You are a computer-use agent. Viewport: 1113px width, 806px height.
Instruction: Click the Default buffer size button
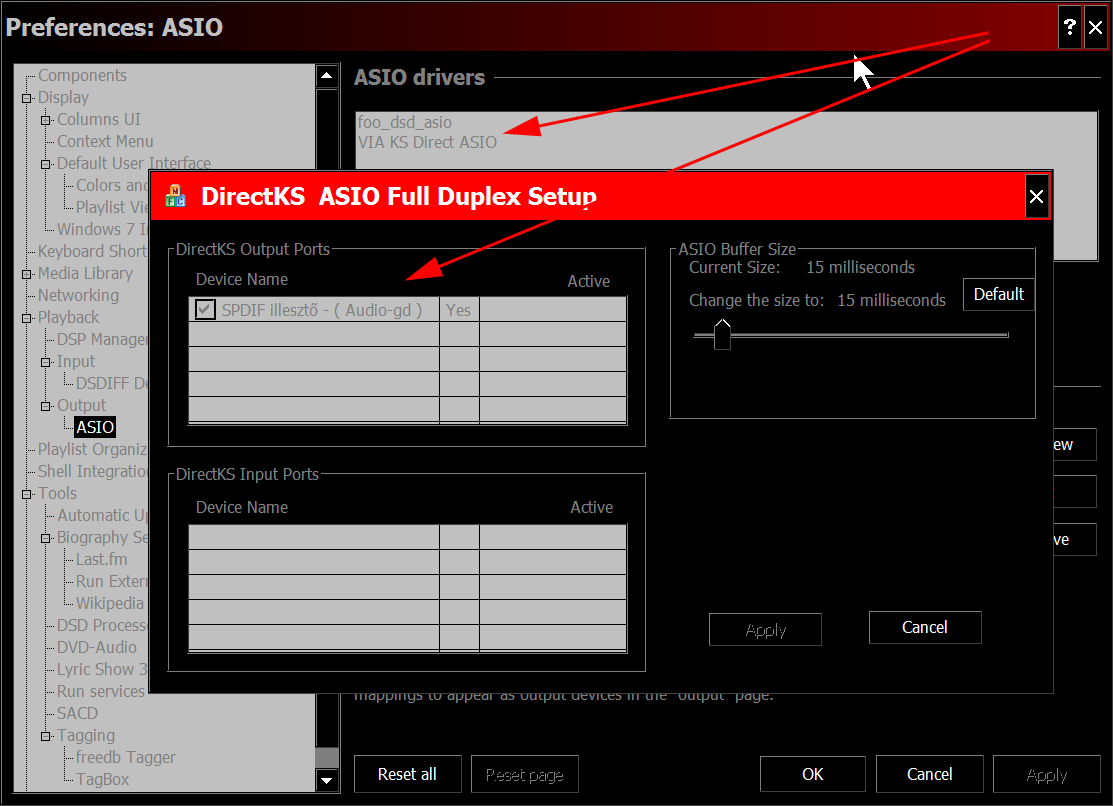[999, 294]
